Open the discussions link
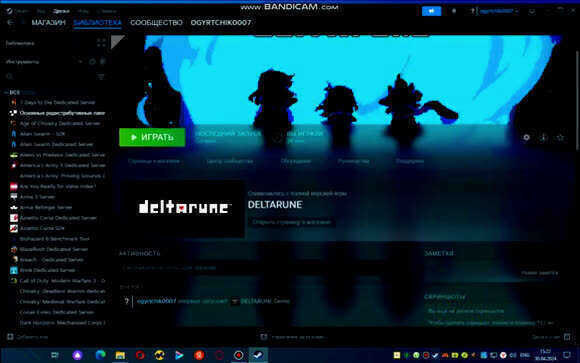 pos(296,161)
